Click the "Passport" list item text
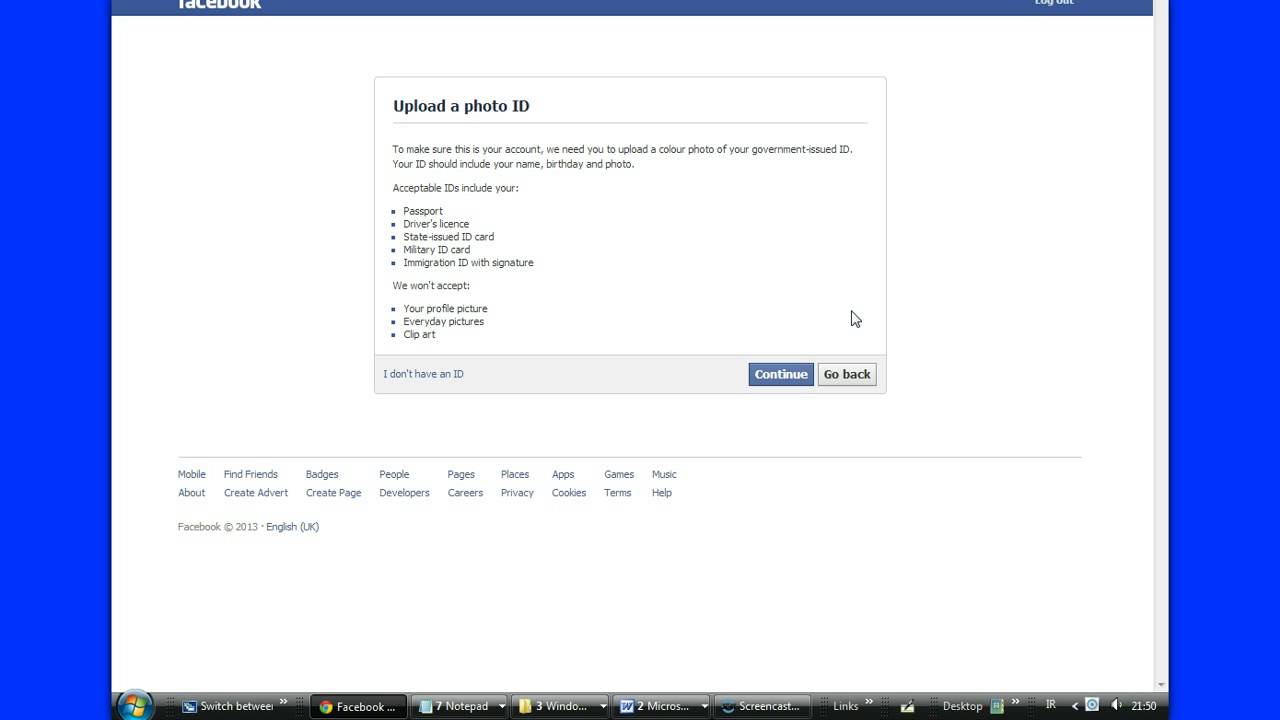 click(x=423, y=211)
